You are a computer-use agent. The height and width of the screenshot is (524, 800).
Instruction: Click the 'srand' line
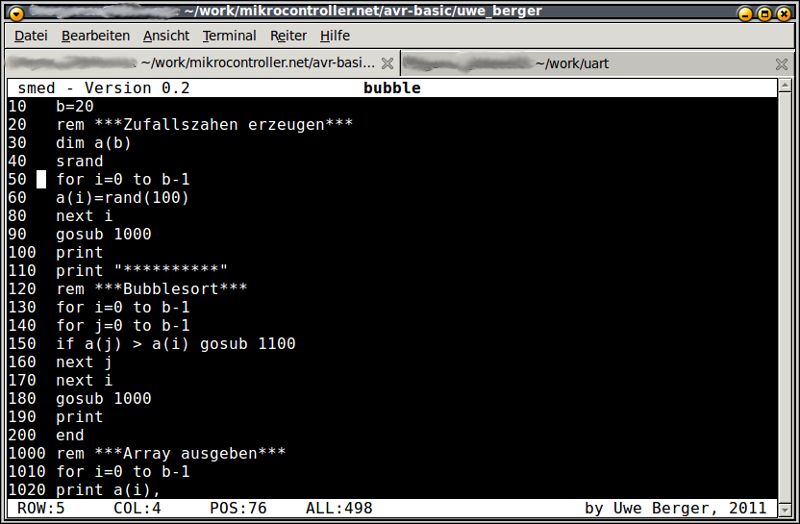click(x=56, y=161)
